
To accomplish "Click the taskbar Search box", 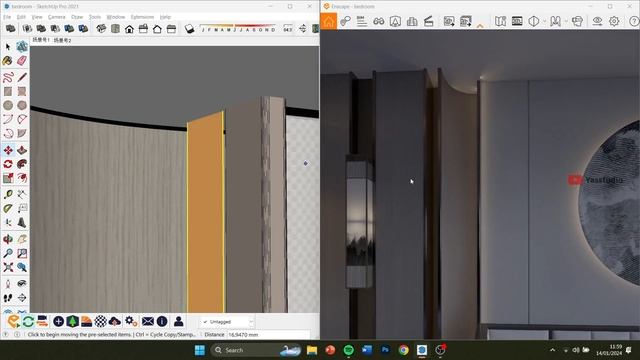I will coord(256,350).
